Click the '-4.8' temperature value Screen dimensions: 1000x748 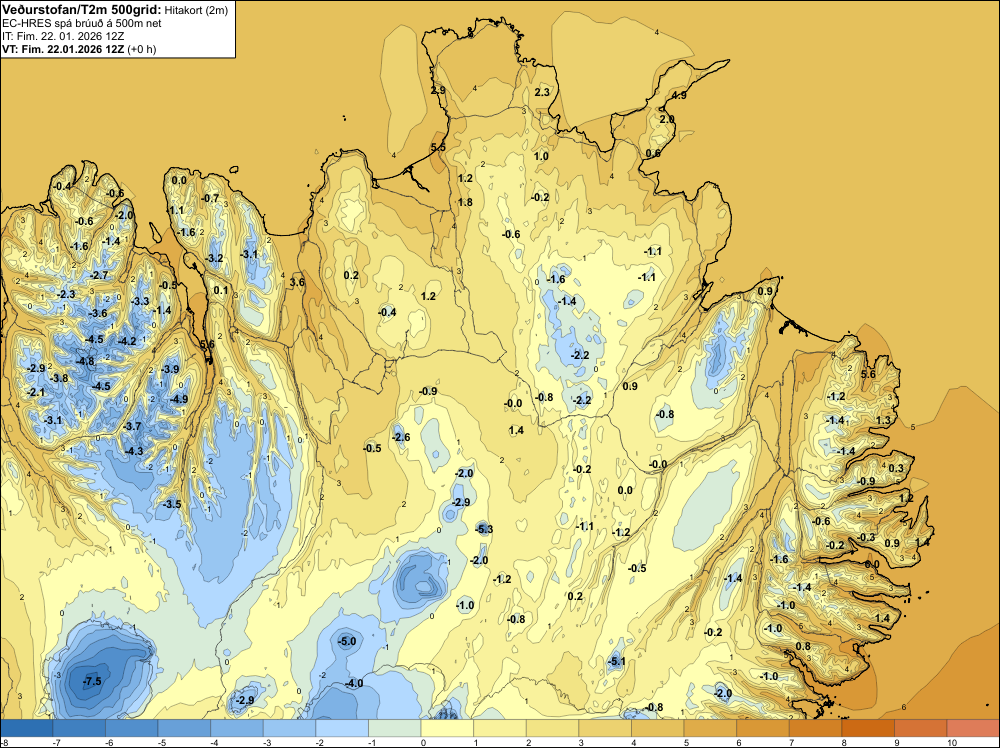point(85,362)
